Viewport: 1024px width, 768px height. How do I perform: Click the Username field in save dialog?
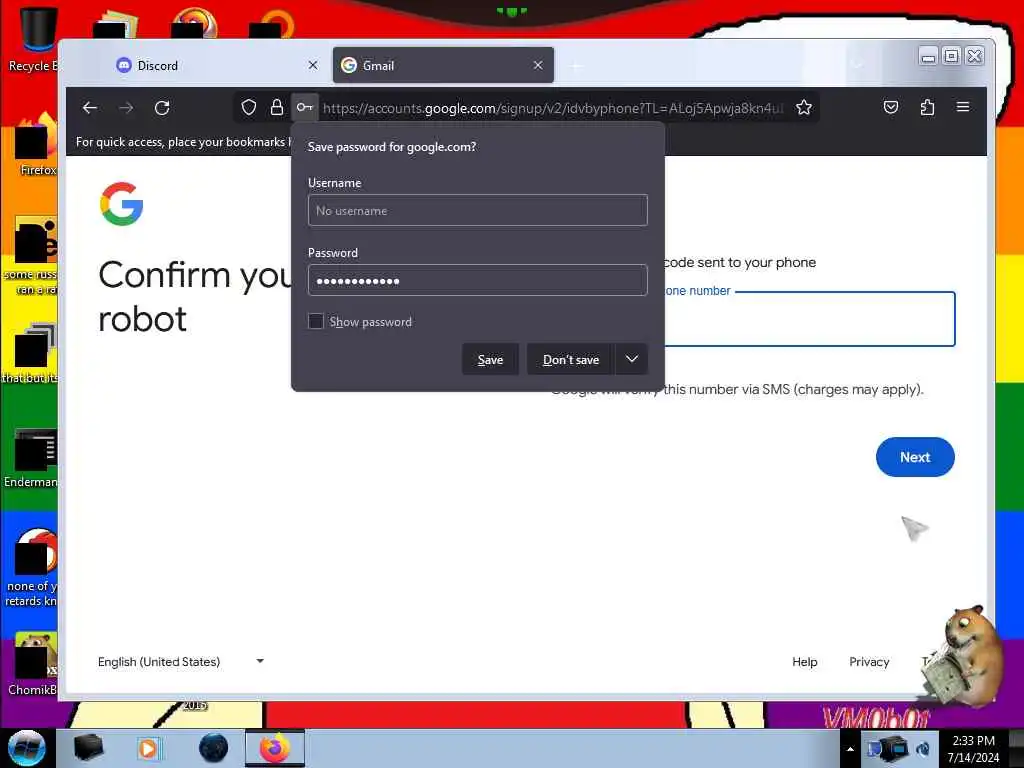coord(478,210)
